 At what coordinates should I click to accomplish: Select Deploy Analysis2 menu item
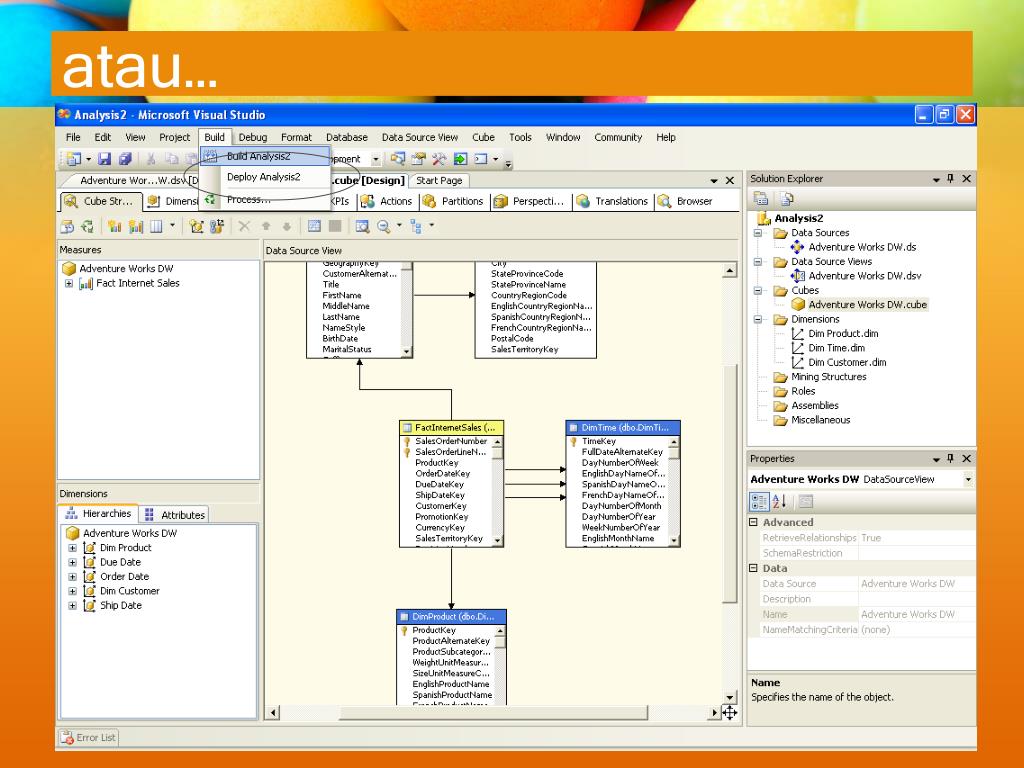(264, 177)
